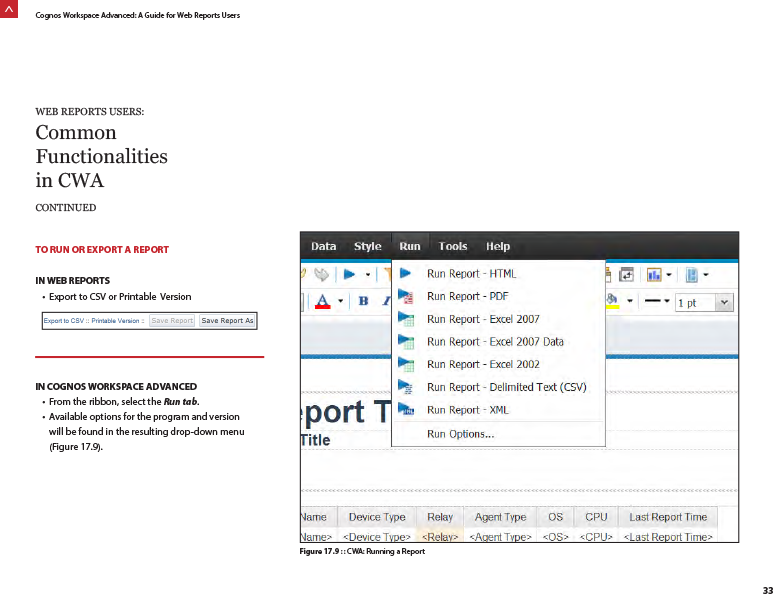Click the Device Type column header
783x598 pixels.
click(377, 517)
